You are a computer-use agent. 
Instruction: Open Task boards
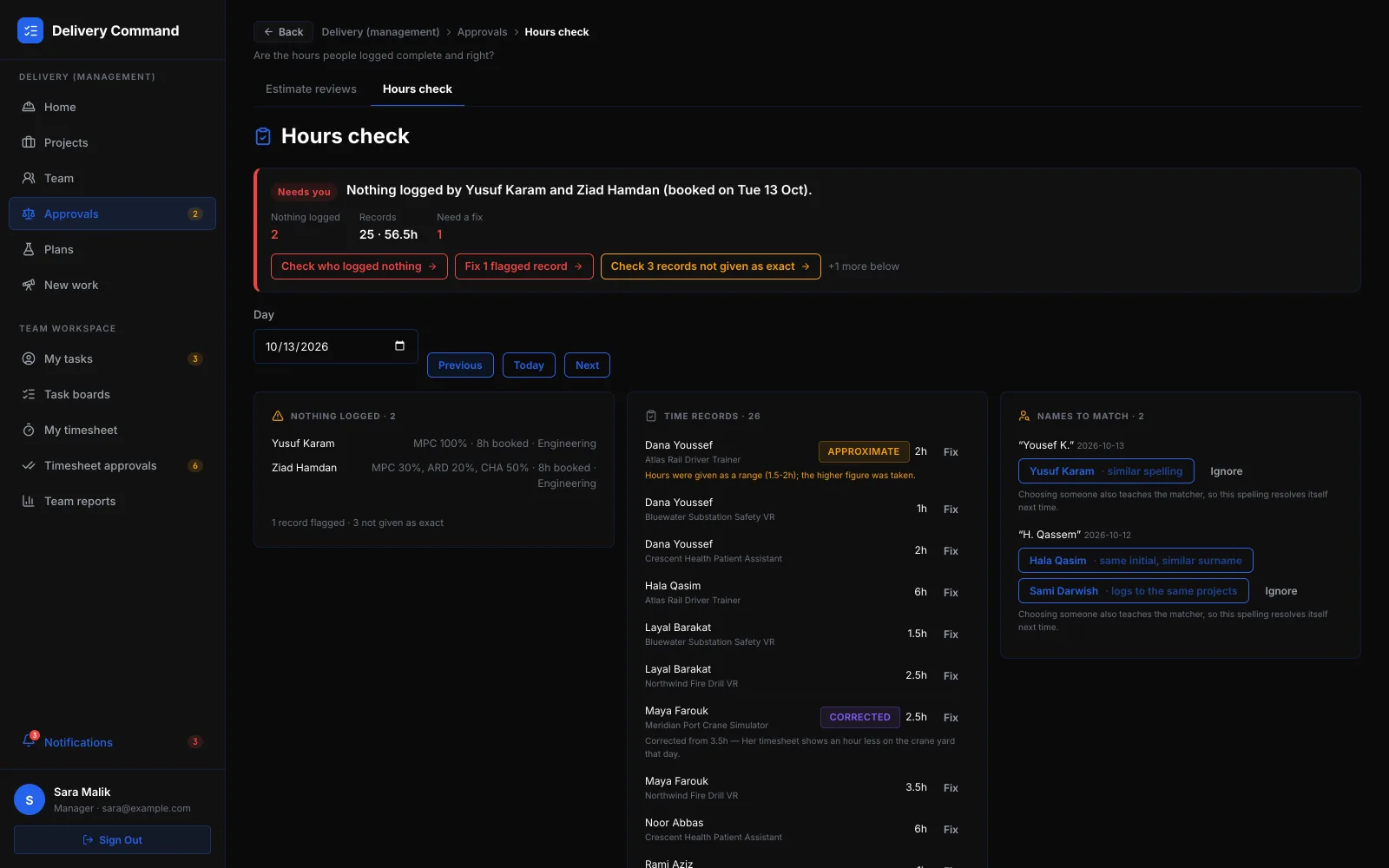point(112,394)
